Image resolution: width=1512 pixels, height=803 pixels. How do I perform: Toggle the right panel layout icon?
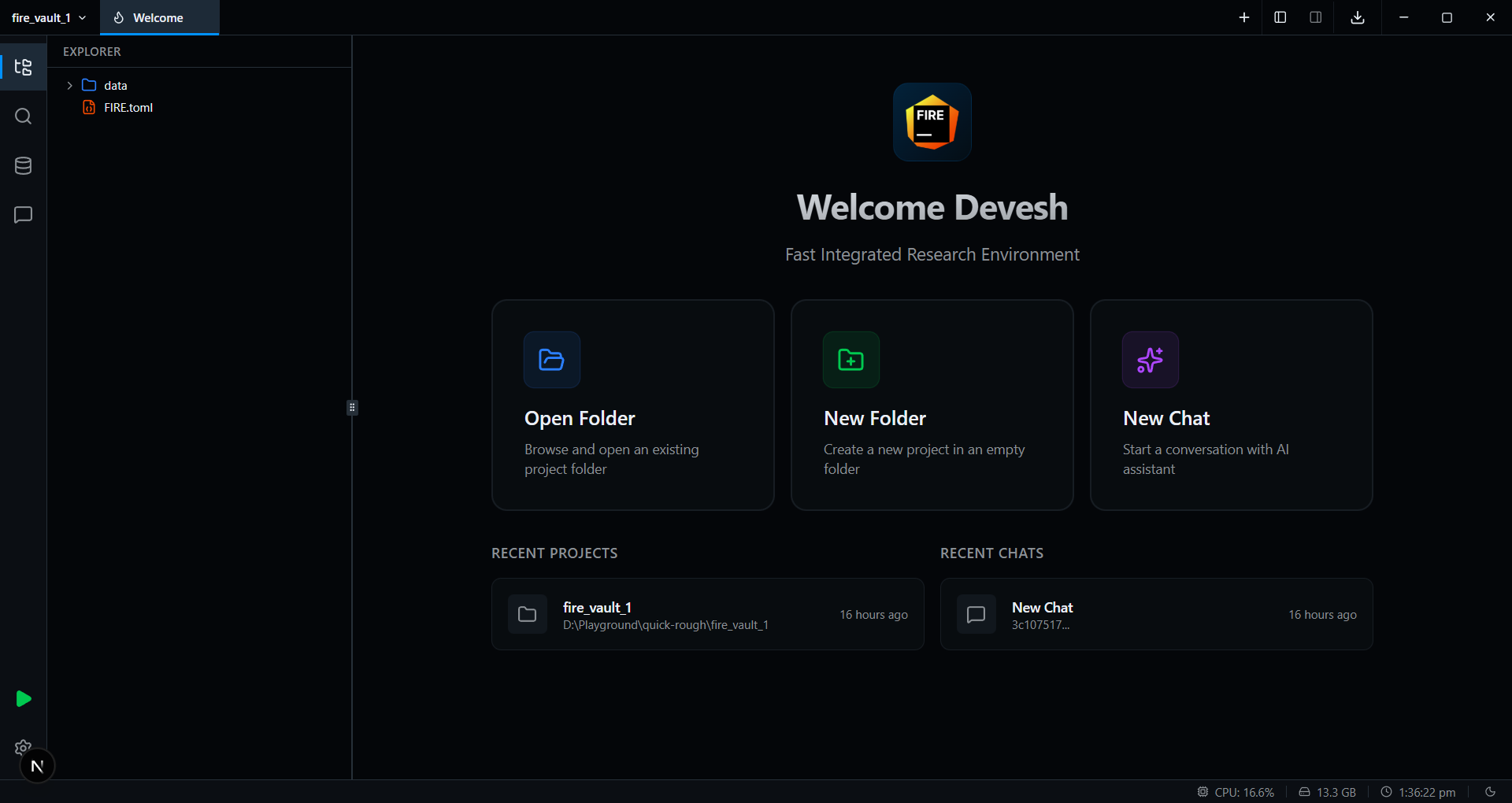(1315, 17)
